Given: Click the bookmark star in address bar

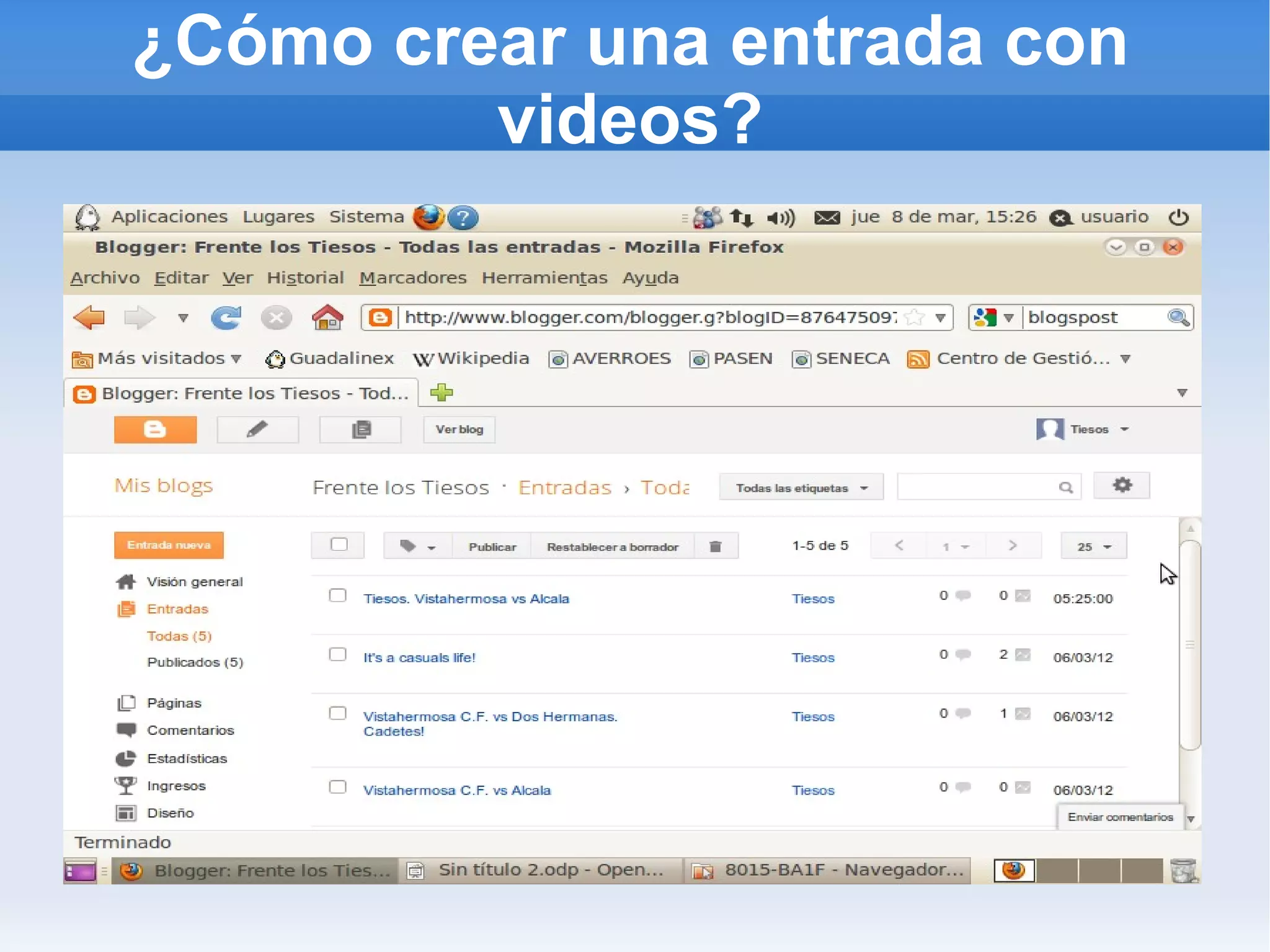Looking at the screenshot, I should click(913, 318).
